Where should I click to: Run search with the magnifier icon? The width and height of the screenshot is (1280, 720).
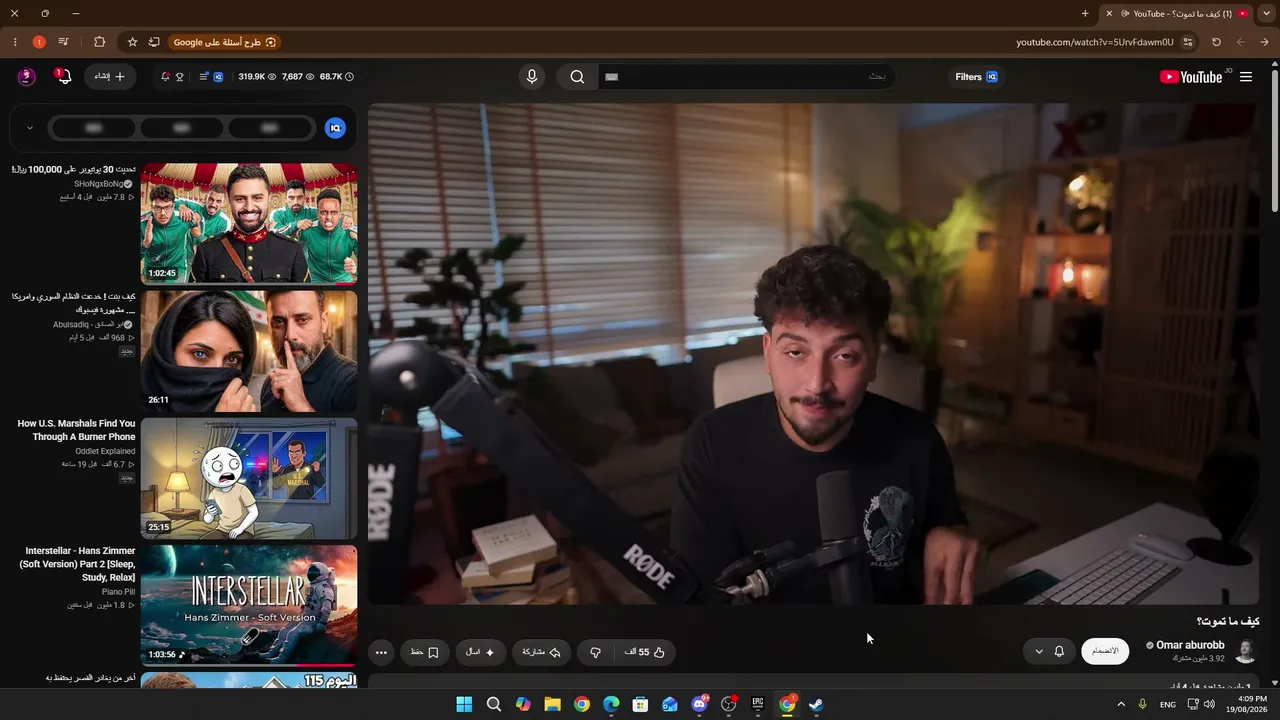[x=577, y=77]
